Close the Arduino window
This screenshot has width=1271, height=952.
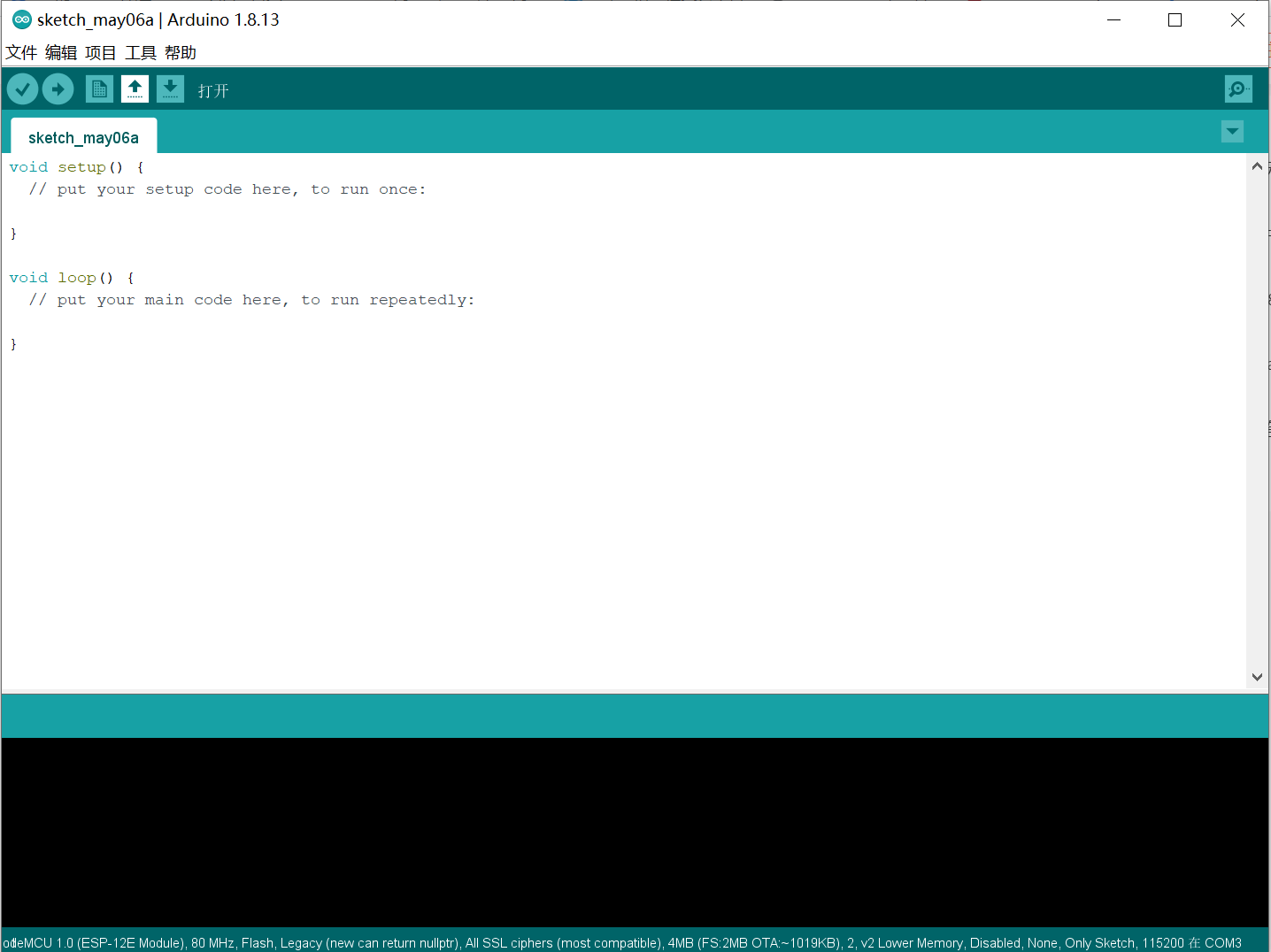(1237, 19)
